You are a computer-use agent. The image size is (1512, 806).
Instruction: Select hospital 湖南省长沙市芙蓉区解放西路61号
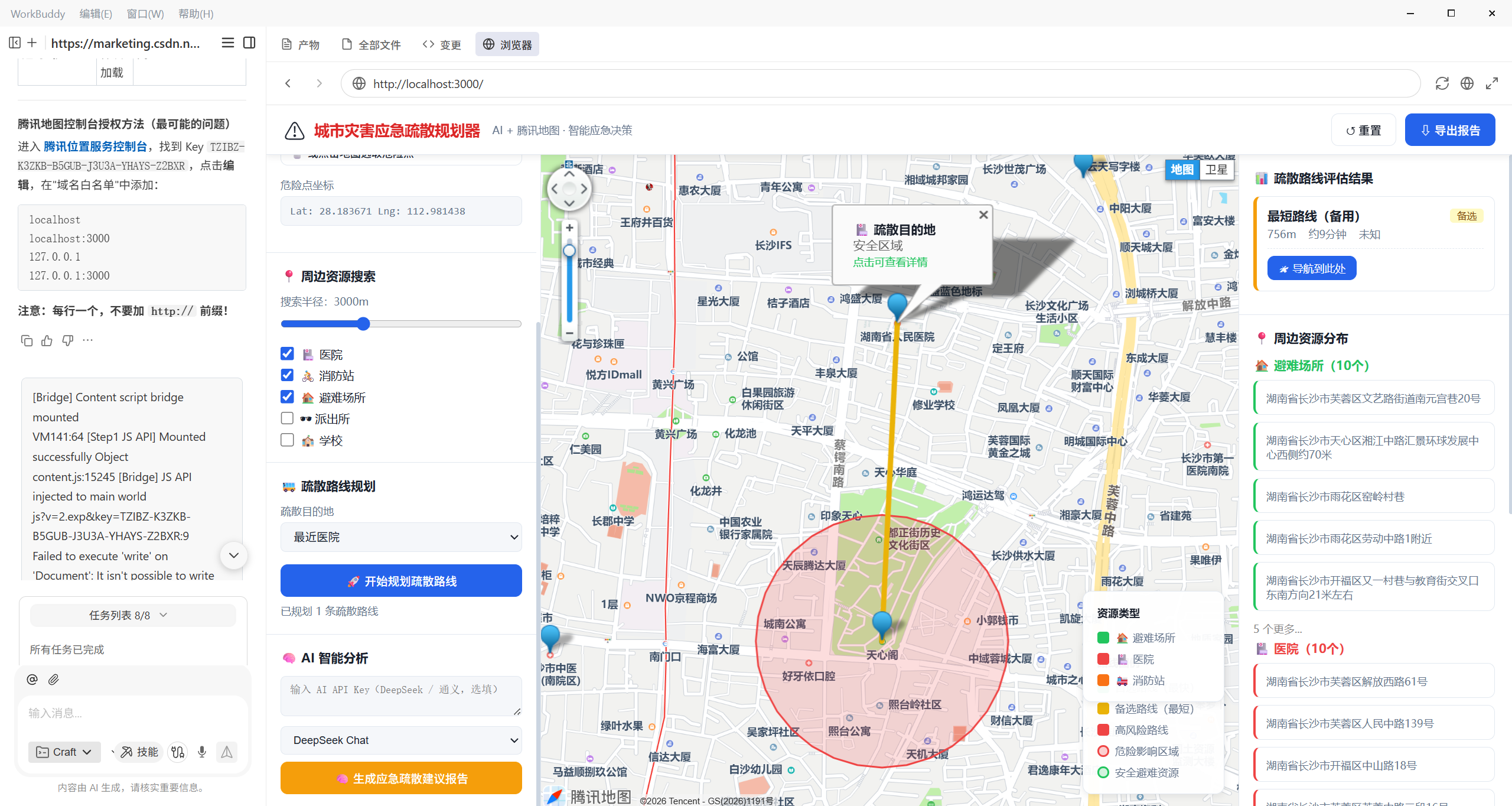pos(1374,681)
